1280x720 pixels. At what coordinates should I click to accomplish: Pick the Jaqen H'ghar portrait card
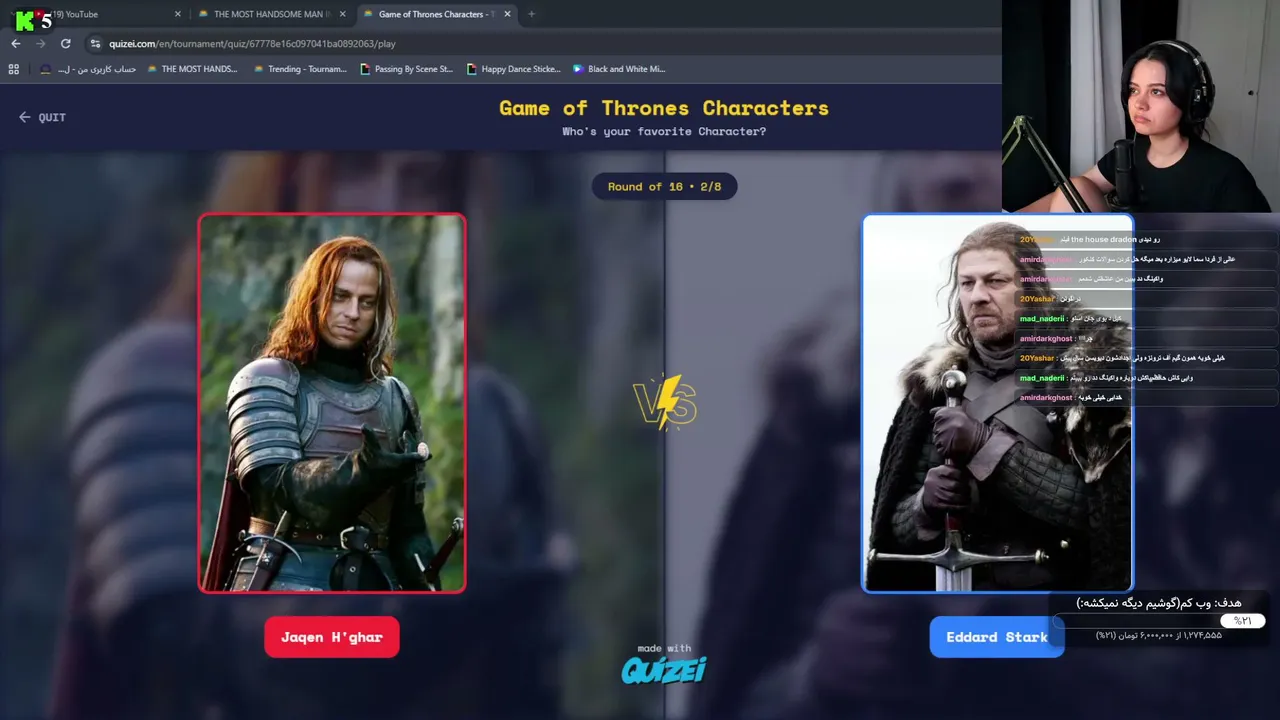tap(332, 403)
